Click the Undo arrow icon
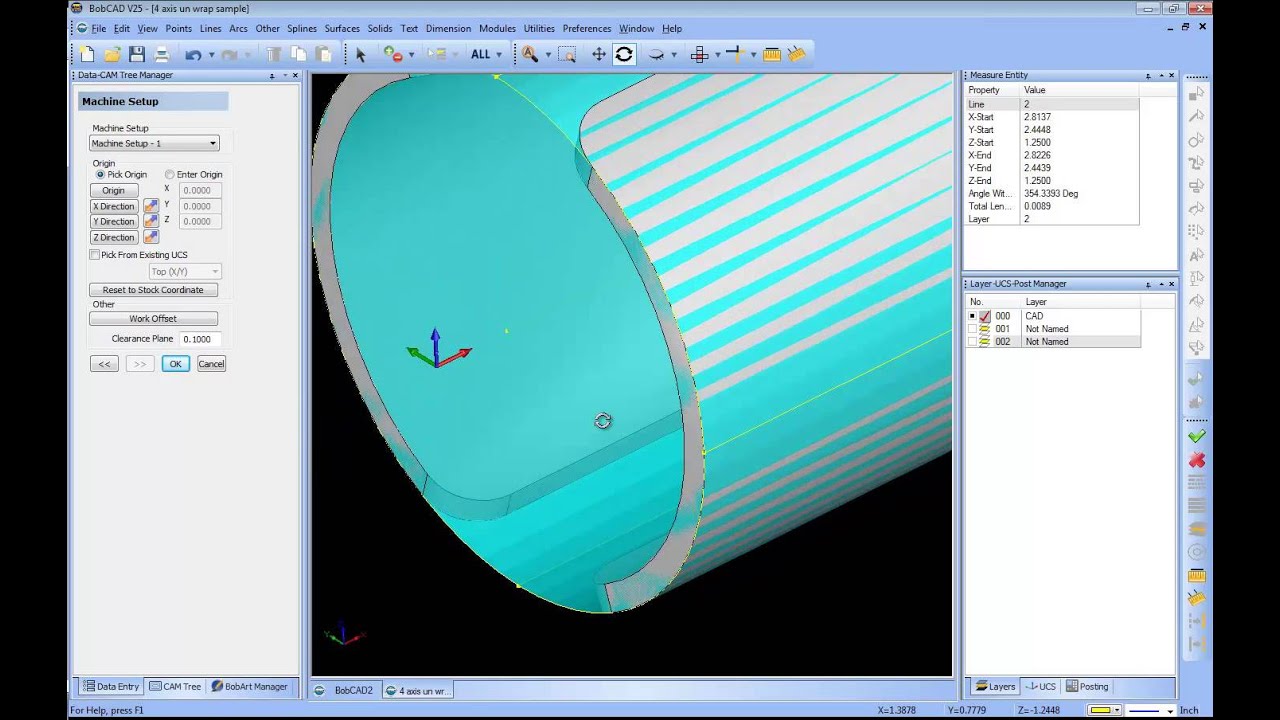This screenshot has height=720, width=1280. click(193, 54)
